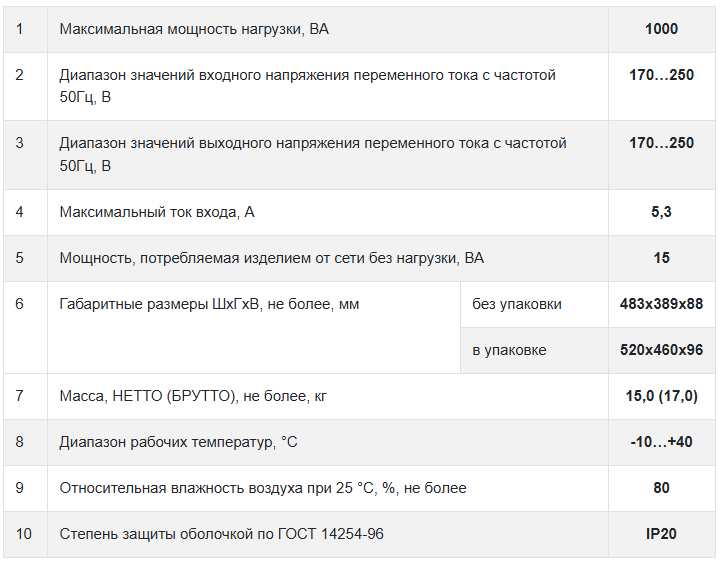Select the temperature range value -10…+40
Screen dimensions: 721x564
point(661,442)
